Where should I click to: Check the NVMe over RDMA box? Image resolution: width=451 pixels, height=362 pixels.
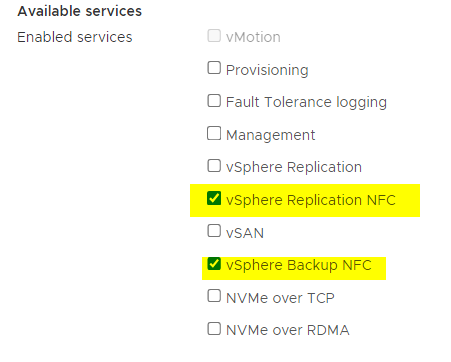214,328
